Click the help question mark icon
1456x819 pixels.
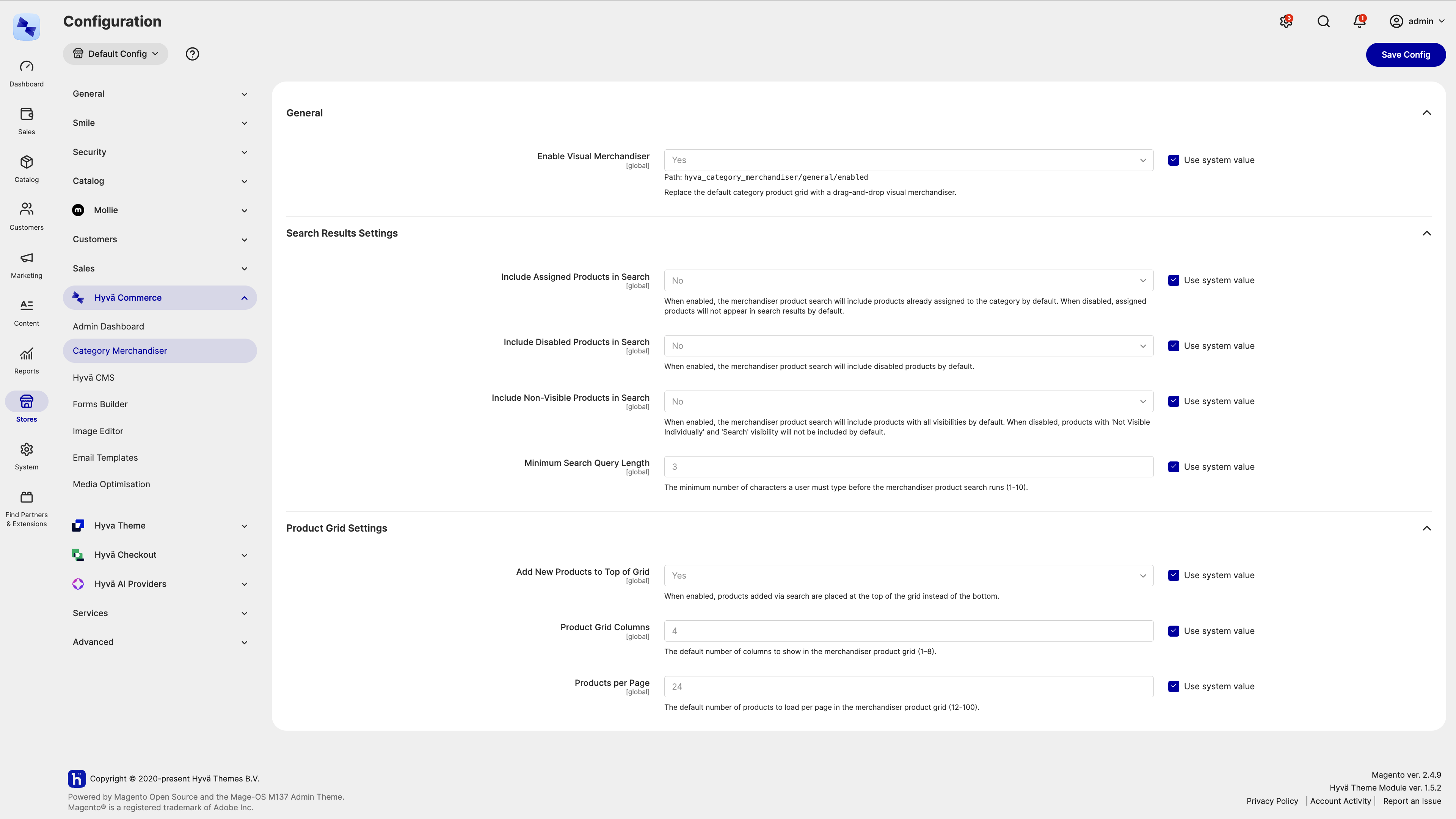[x=192, y=54]
